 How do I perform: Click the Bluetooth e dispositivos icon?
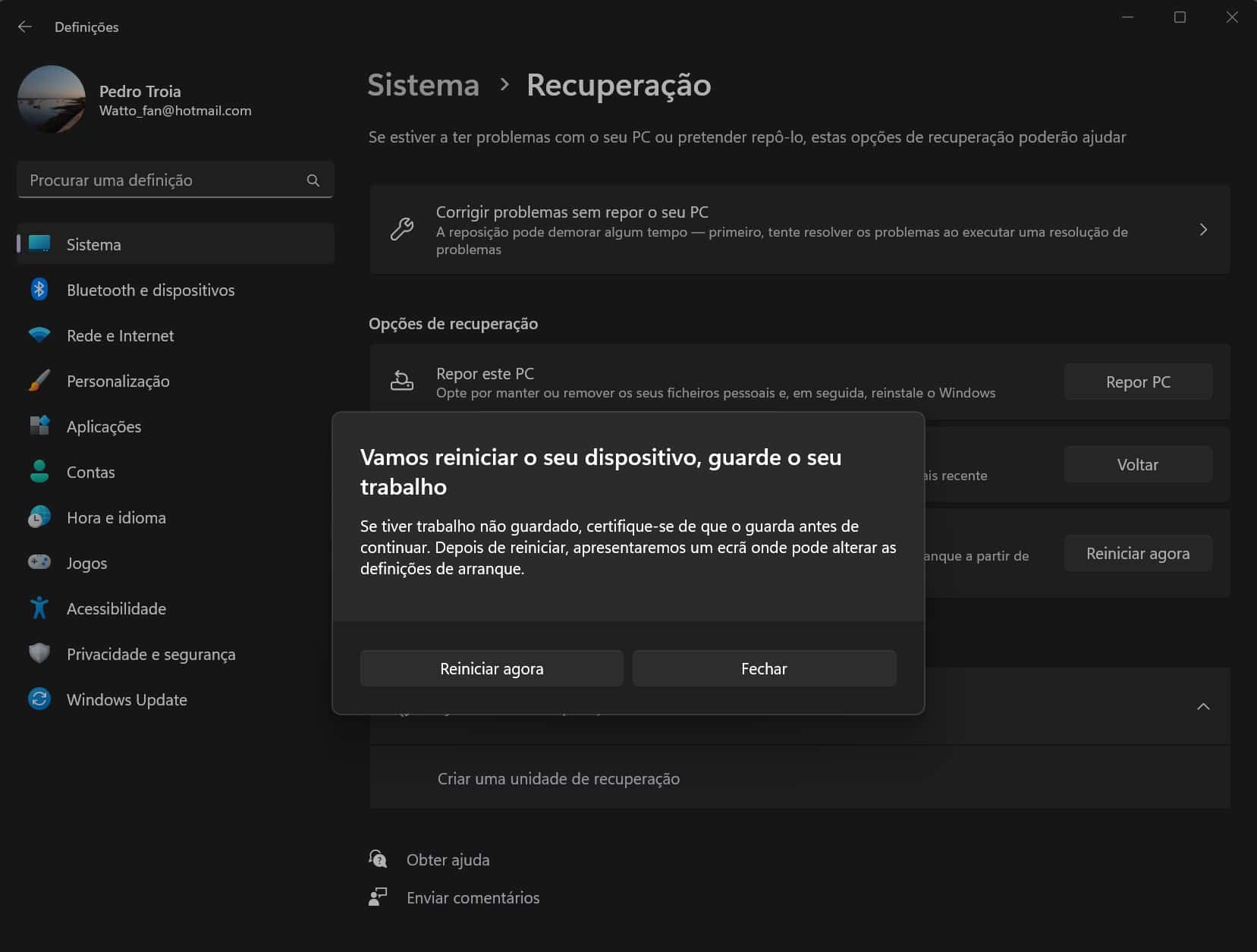[39, 290]
